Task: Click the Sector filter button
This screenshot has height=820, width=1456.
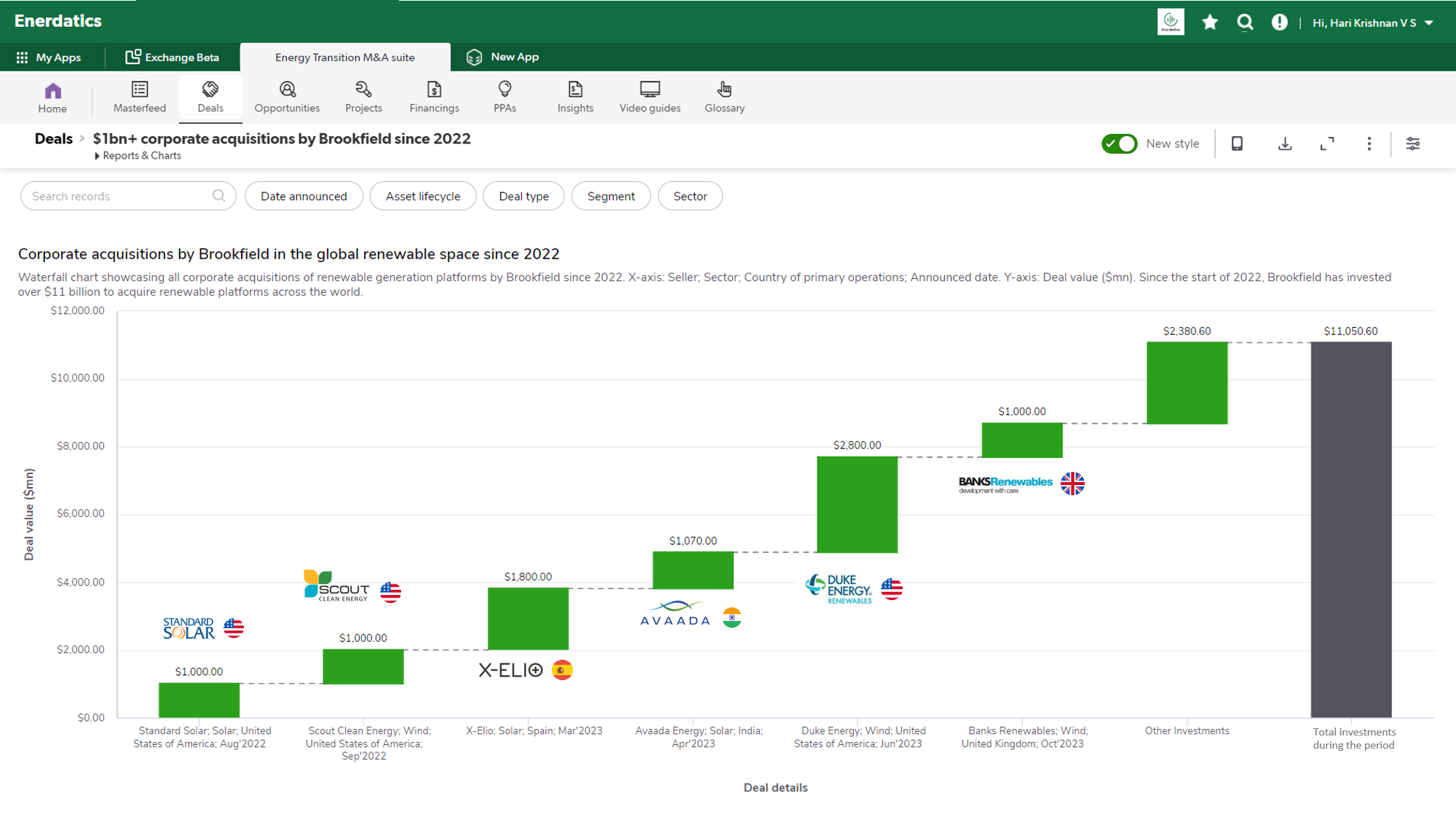Action: point(689,197)
